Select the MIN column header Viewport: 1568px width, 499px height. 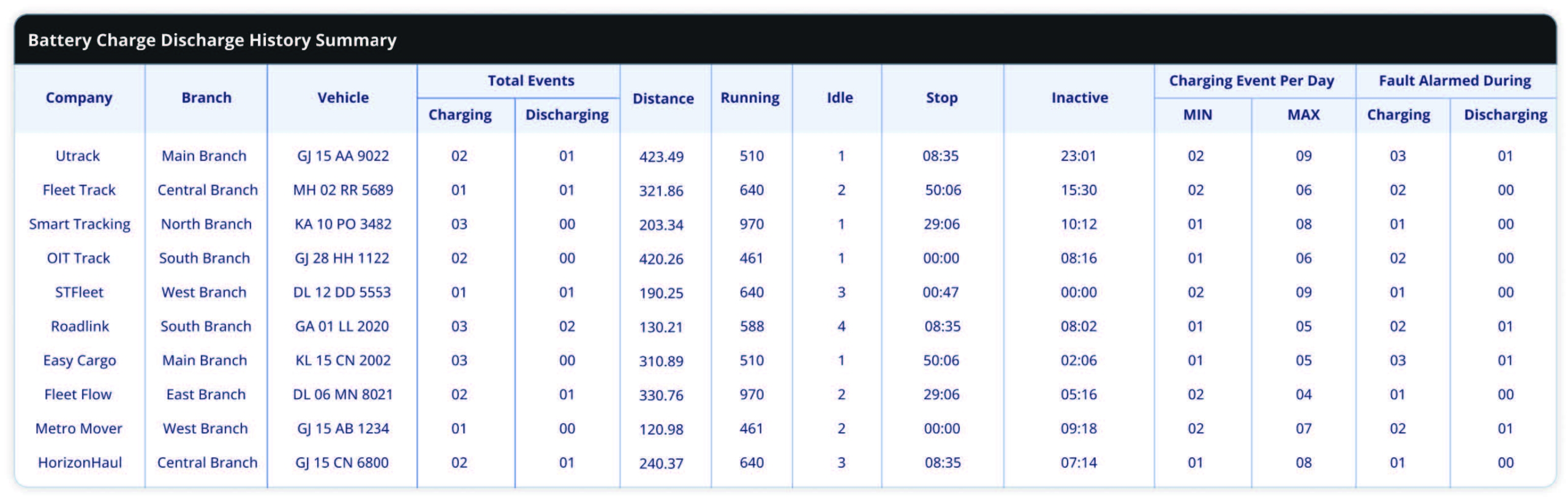pyautogui.click(x=1197, y=115)
